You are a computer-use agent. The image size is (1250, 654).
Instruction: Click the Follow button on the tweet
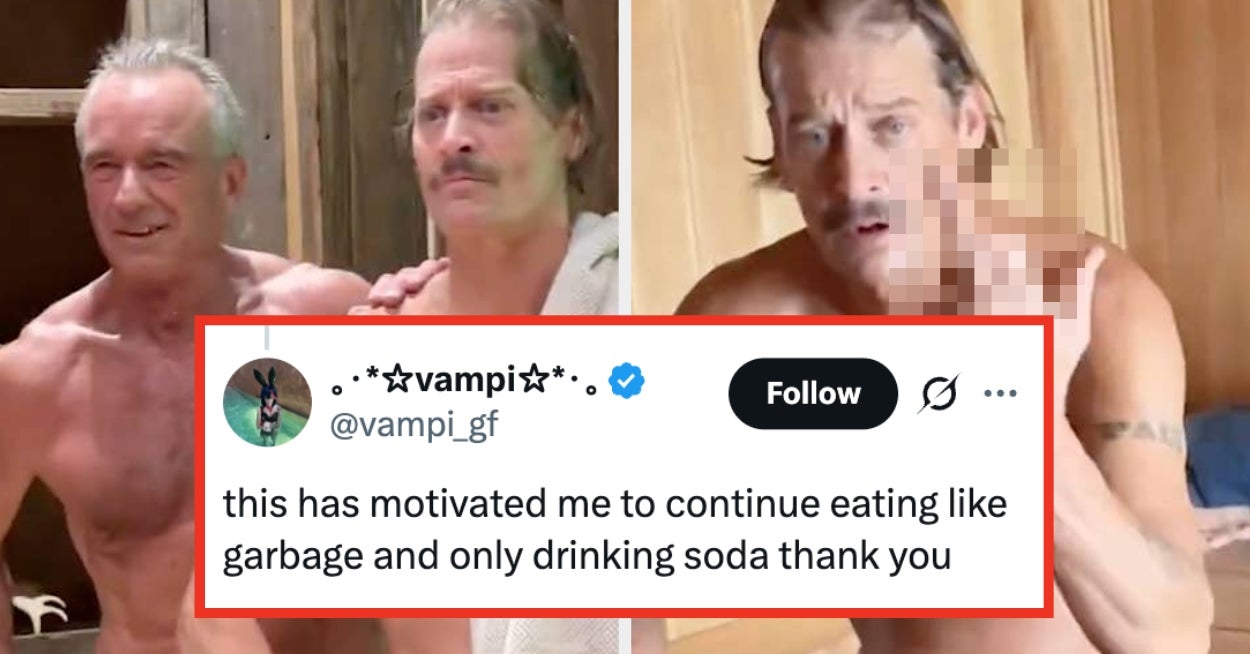(x=812, y=393)
